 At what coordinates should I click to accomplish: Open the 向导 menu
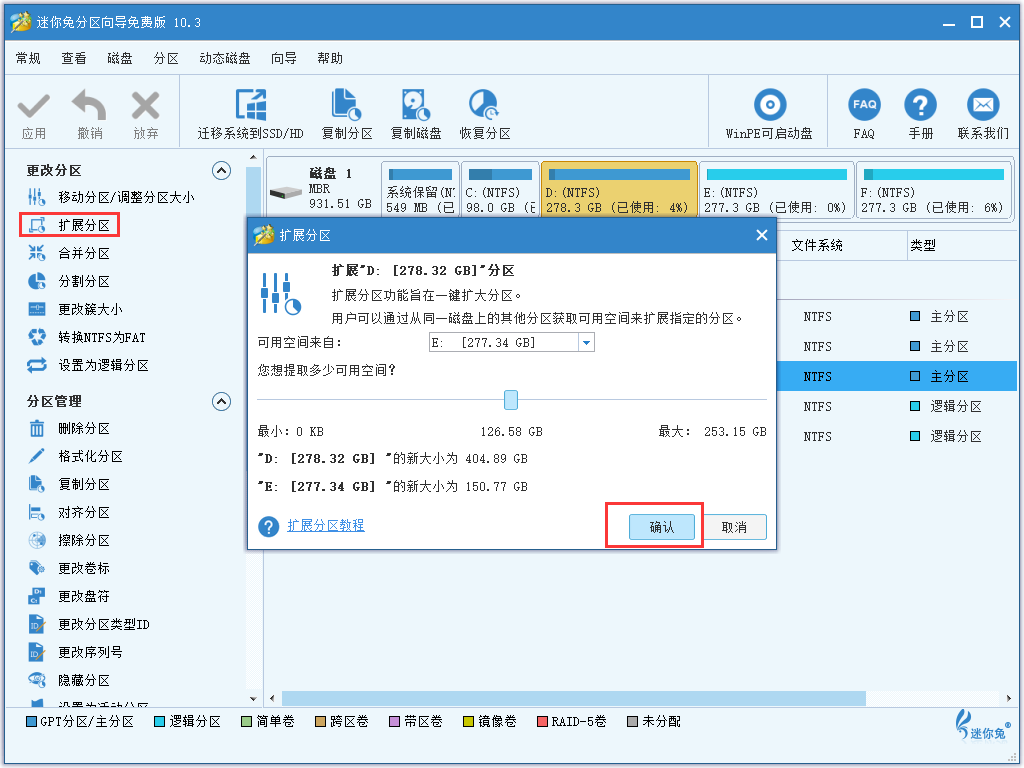click(x=283, y=59)
